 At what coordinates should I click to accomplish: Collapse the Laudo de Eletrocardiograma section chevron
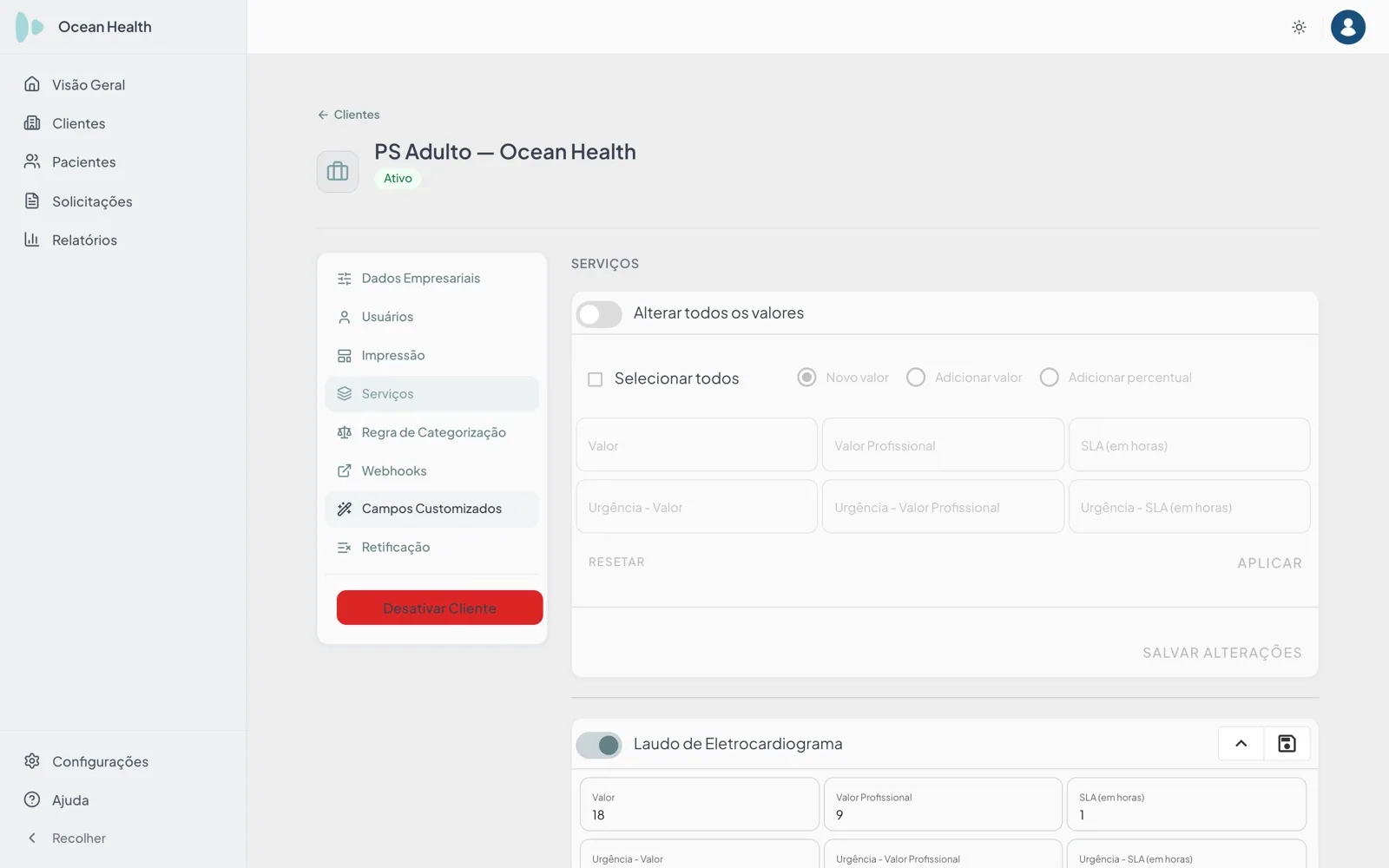point(1241,744)
